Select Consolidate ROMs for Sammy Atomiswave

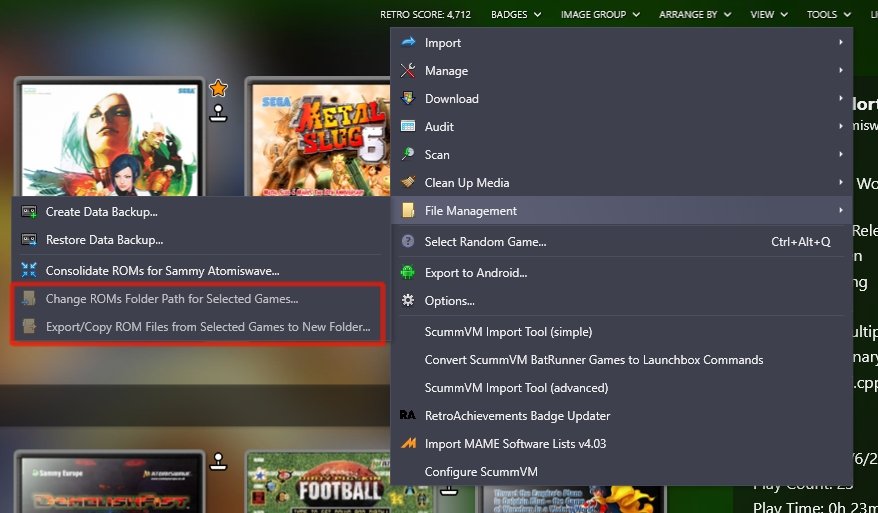199,271
